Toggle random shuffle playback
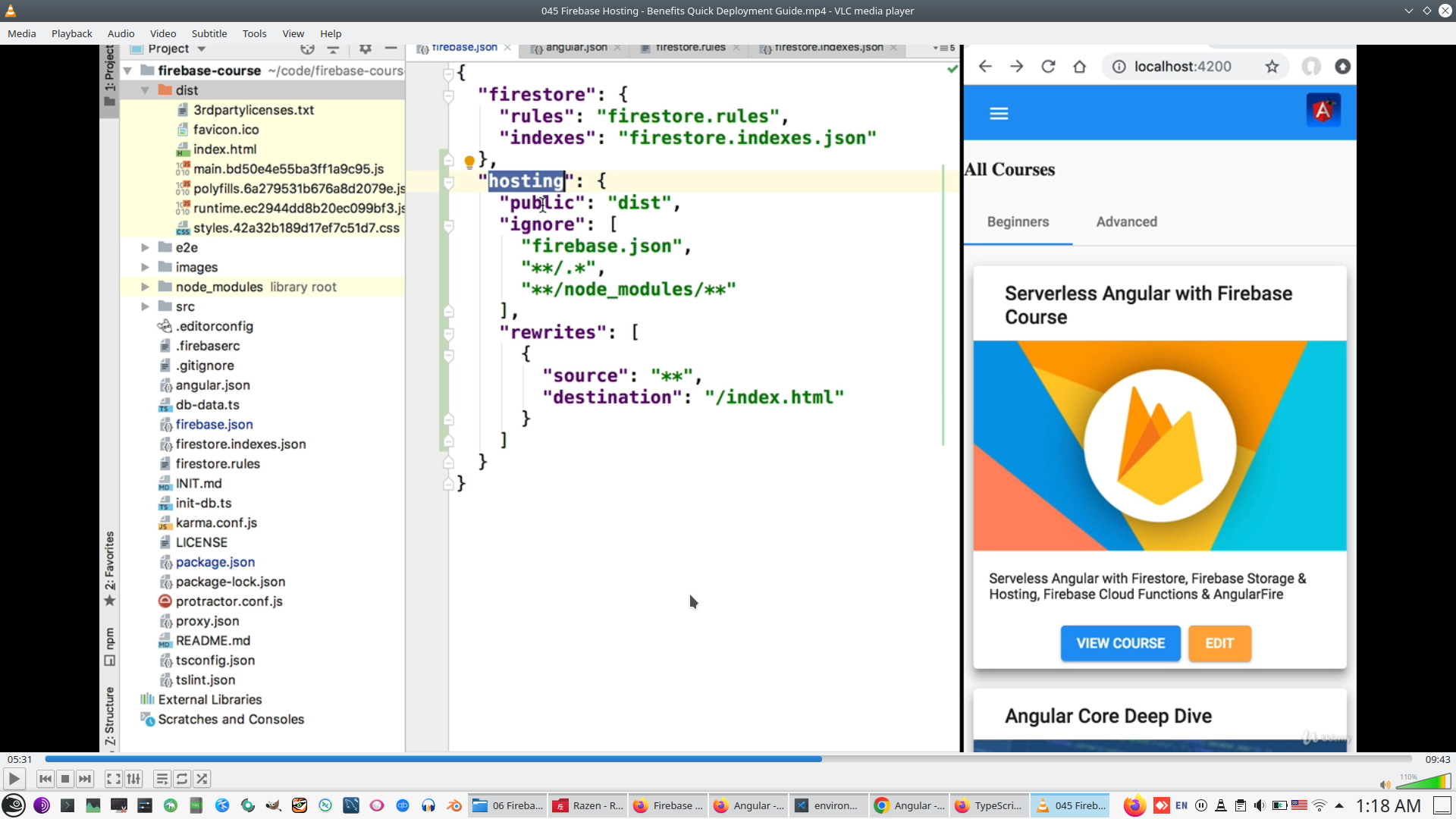Screen dimensions: 1456x819 tap(202, 779)
